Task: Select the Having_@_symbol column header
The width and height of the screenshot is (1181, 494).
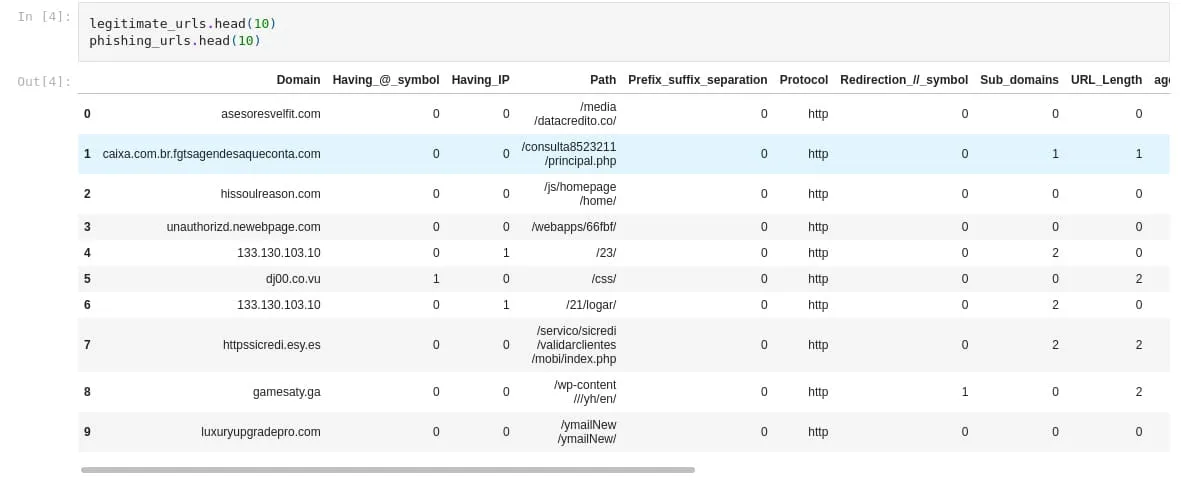Action: coord(385,80)
